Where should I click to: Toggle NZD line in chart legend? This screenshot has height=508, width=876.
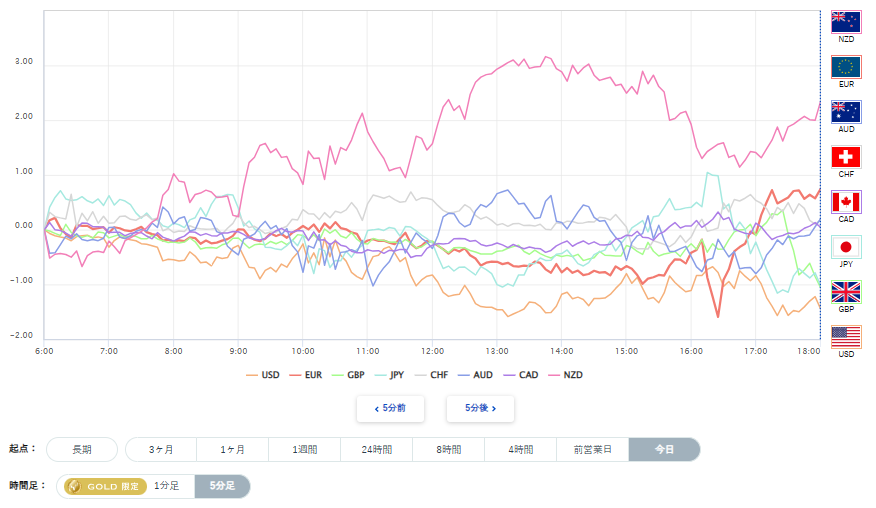tap(565, 375)
